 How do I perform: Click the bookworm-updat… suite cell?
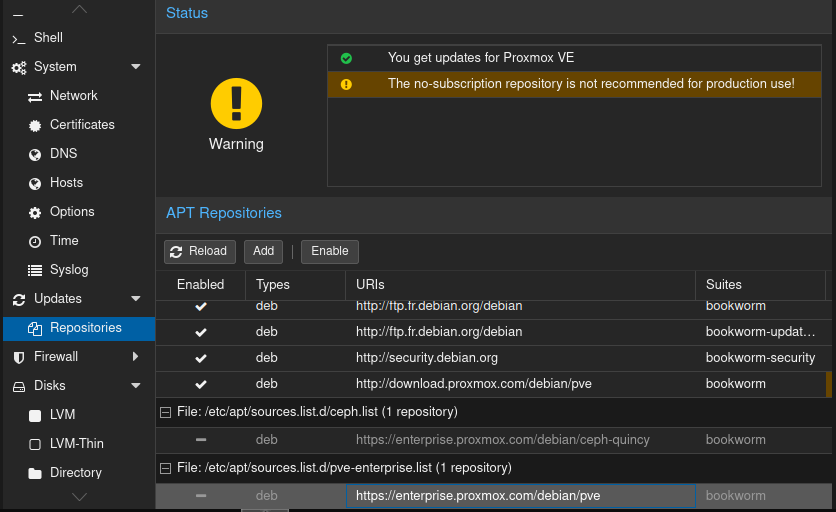(760, 332)
